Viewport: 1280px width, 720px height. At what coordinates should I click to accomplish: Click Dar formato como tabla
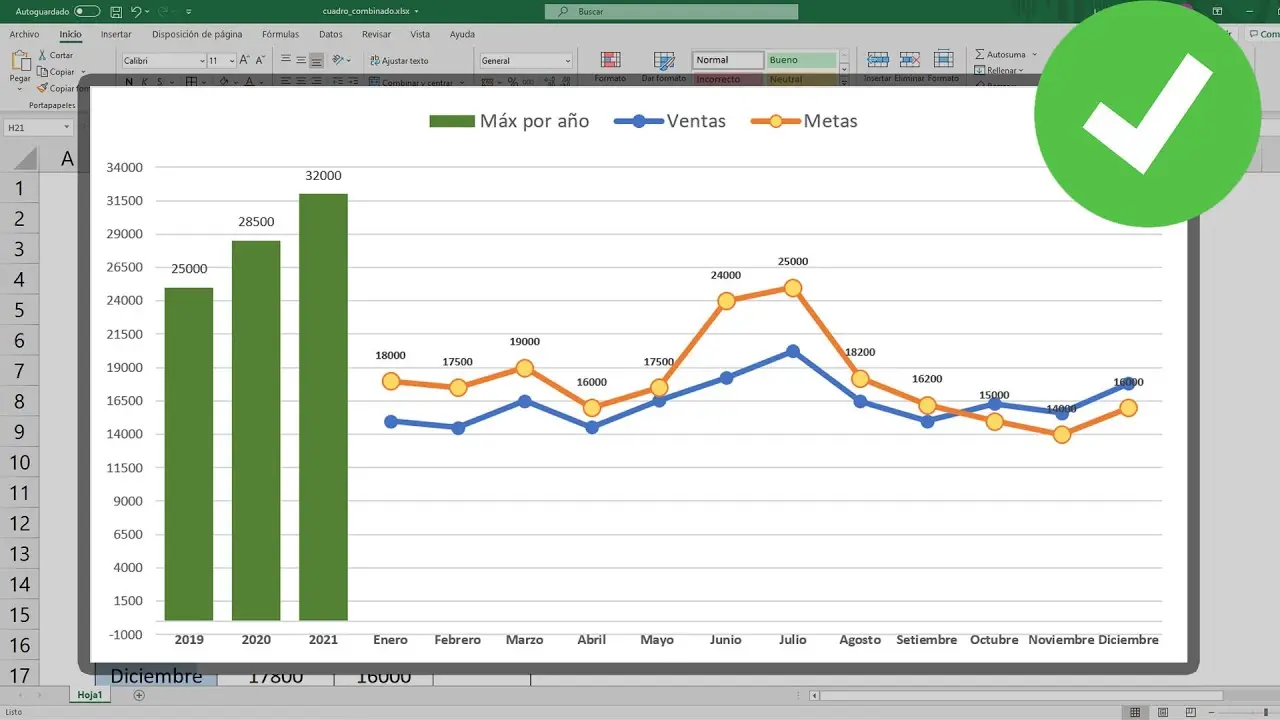(664, 60)
